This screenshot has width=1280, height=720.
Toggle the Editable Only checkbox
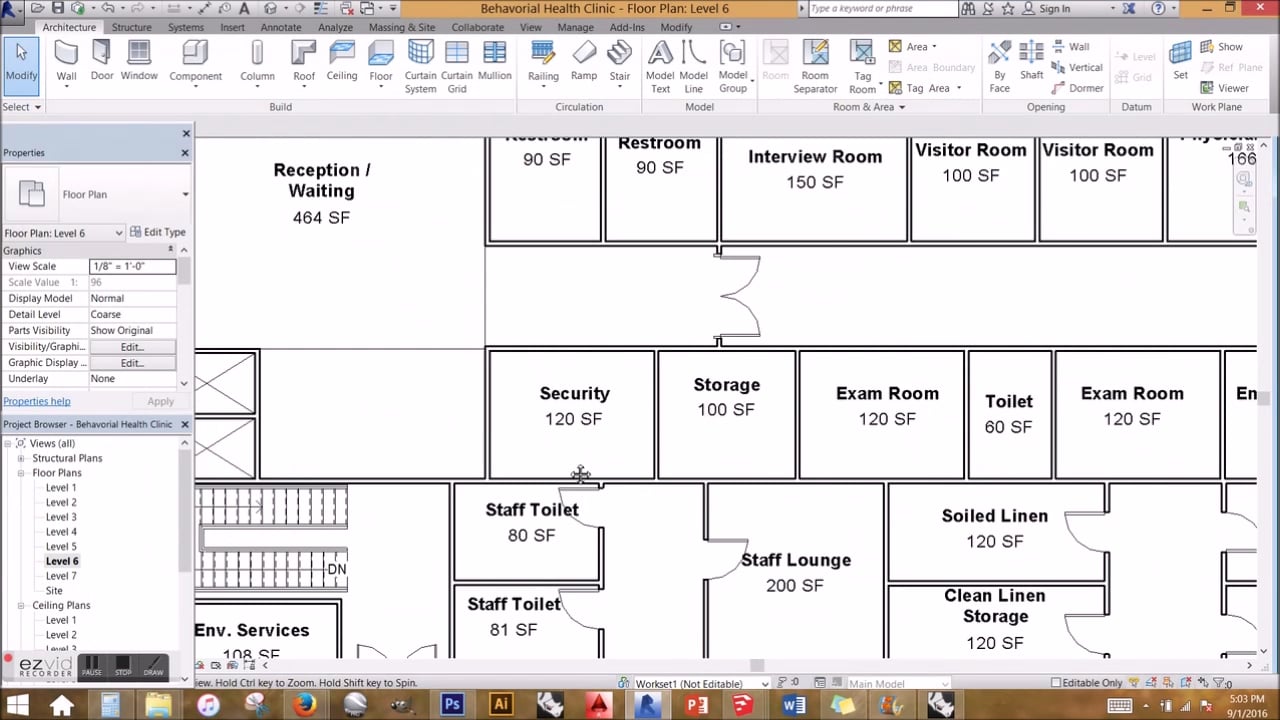(x=1056, y=683)
